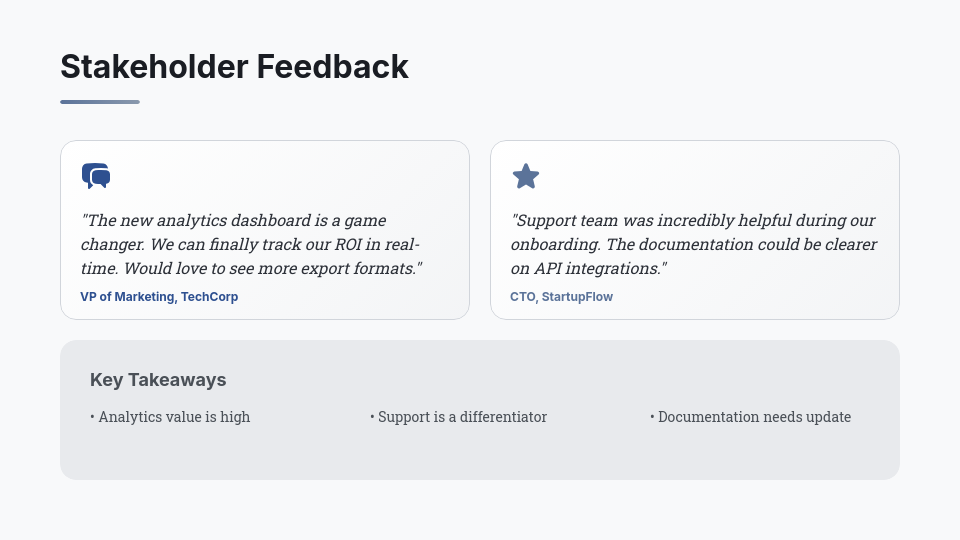
Task: Click the star icon in the second card
Action: 526,177
